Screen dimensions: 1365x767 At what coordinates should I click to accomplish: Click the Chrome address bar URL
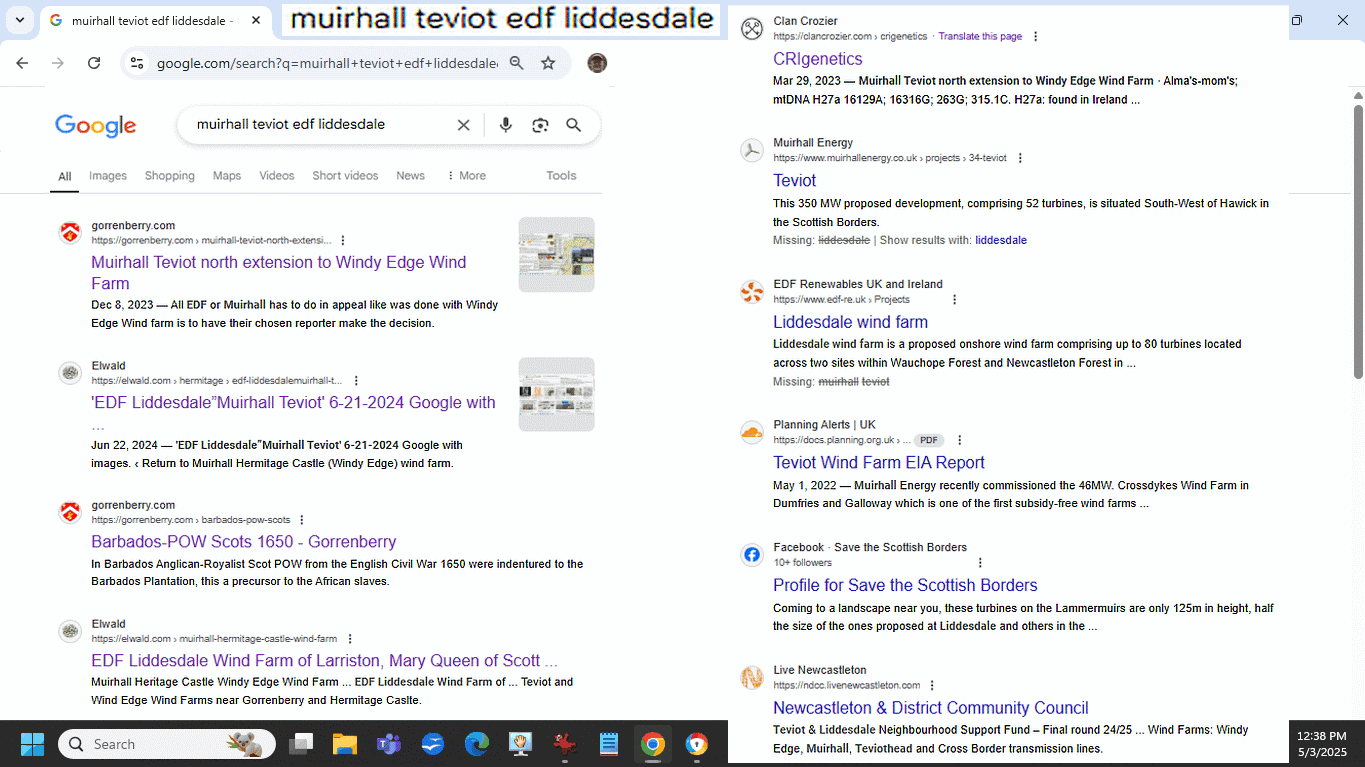327,63
